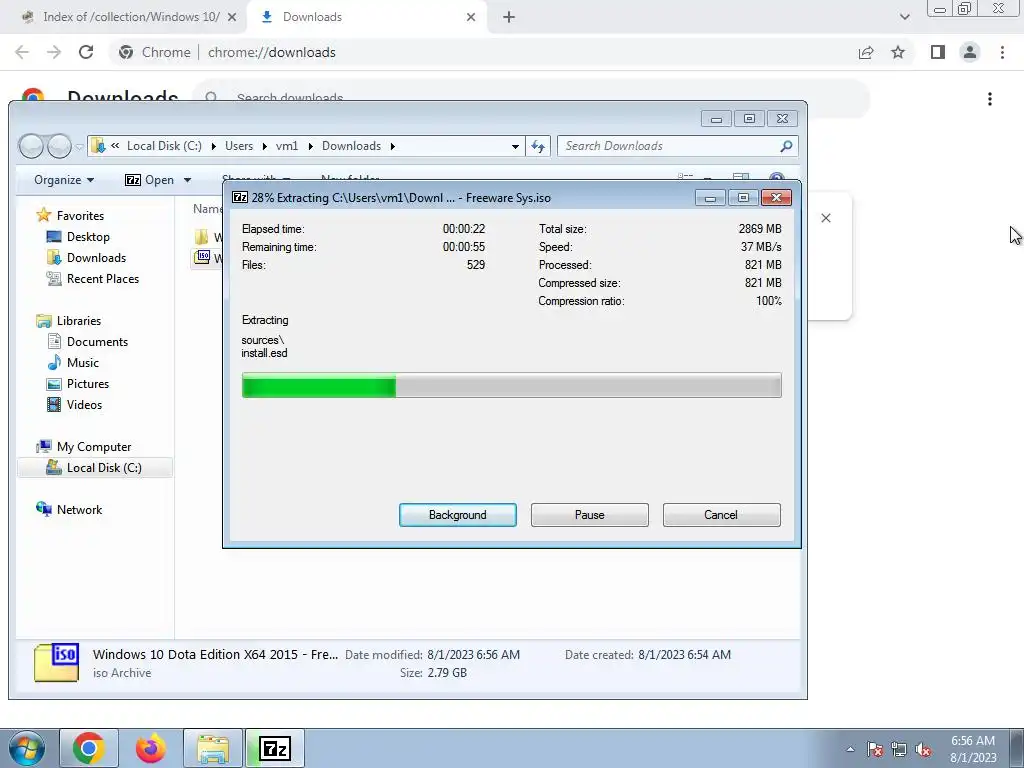Open a new Chrome tab
This screenshot has height=768, width=1024.
pos(509,18)
